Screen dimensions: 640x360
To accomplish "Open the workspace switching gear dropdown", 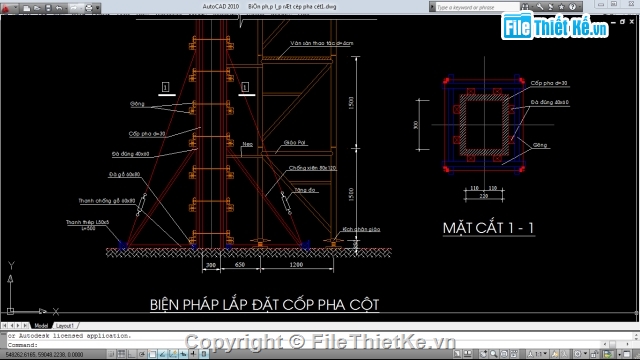I will (x=580, y=354).
